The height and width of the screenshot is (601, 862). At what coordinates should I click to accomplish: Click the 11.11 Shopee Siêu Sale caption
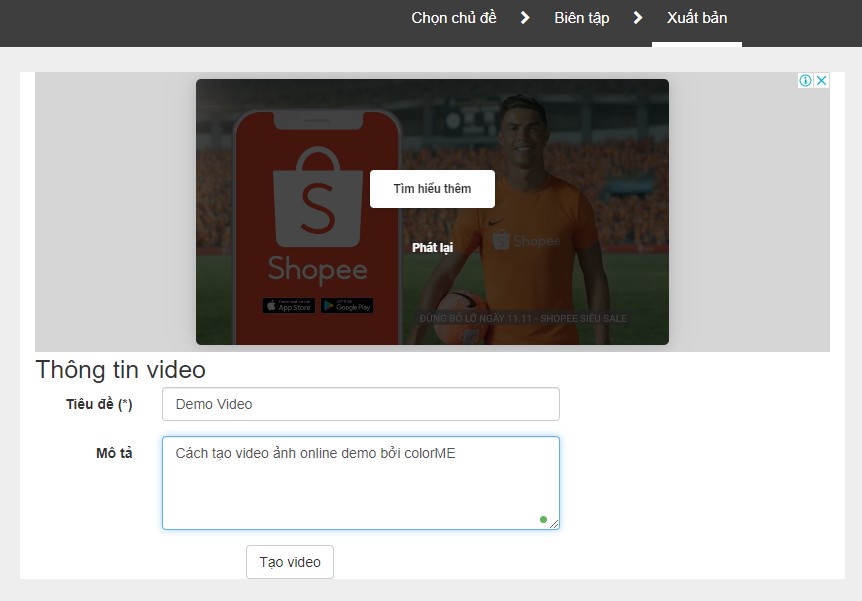pos(523,318)
